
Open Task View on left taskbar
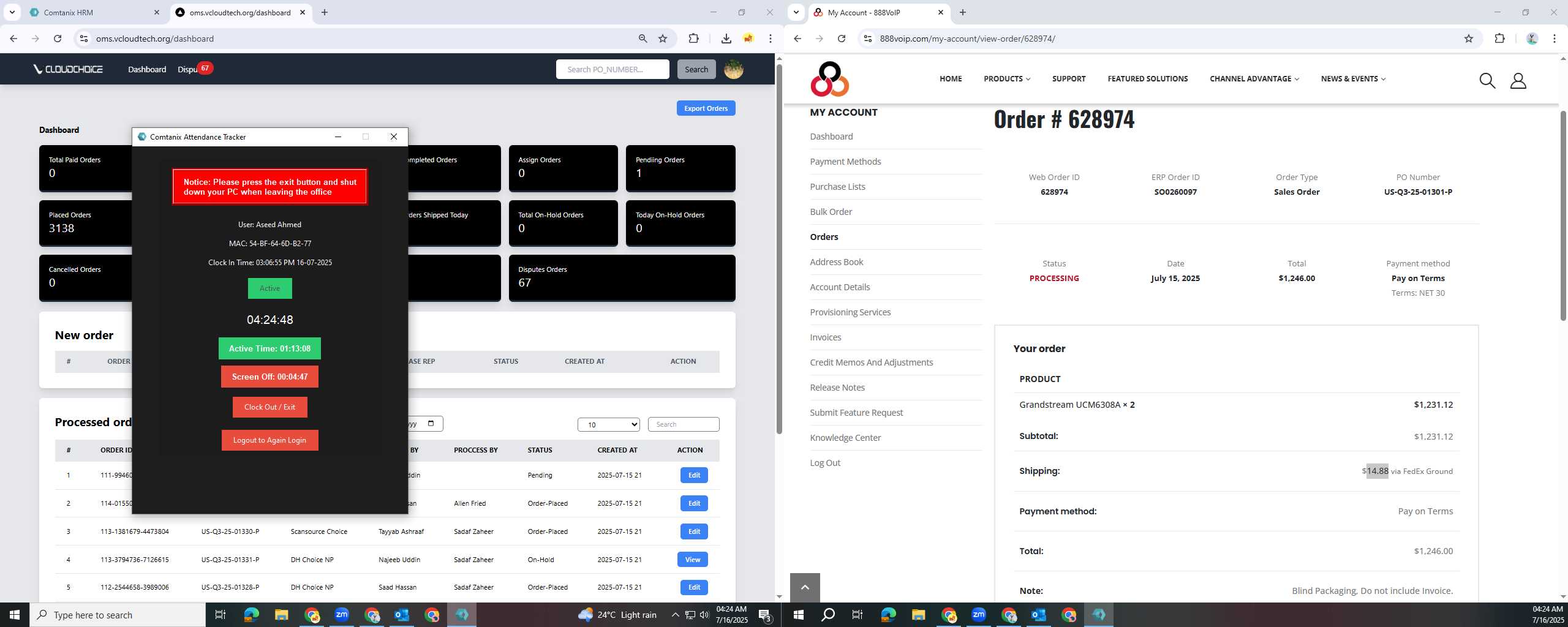[x=221, y=615]
